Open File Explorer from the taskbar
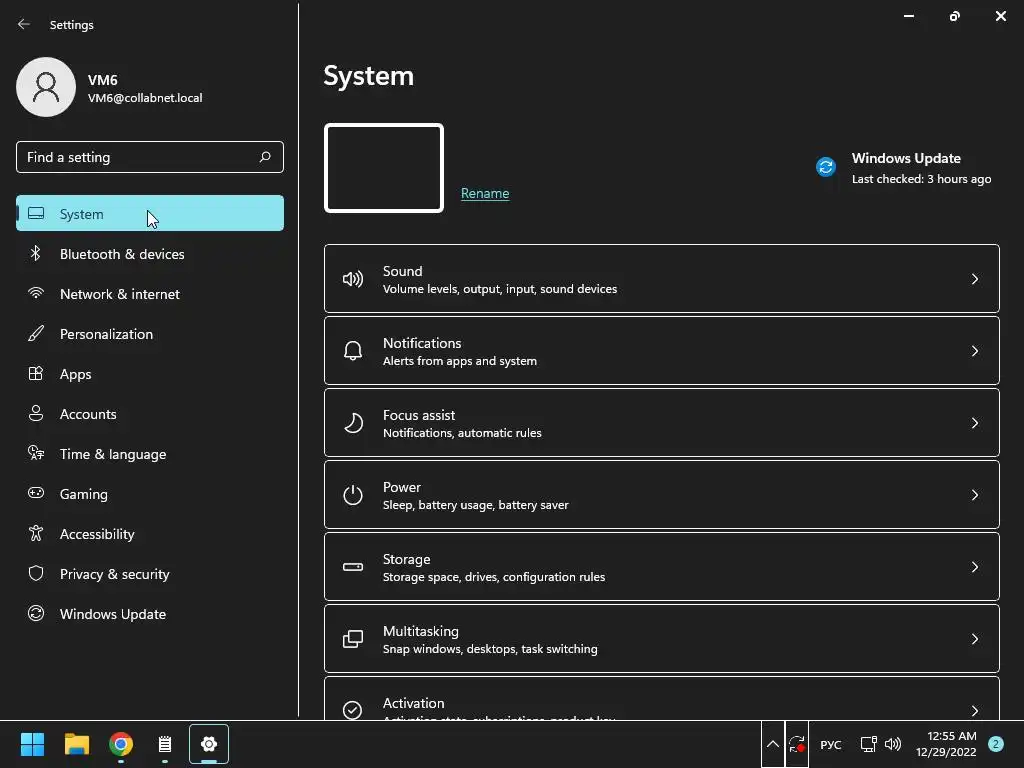 [x=76, y=744]
